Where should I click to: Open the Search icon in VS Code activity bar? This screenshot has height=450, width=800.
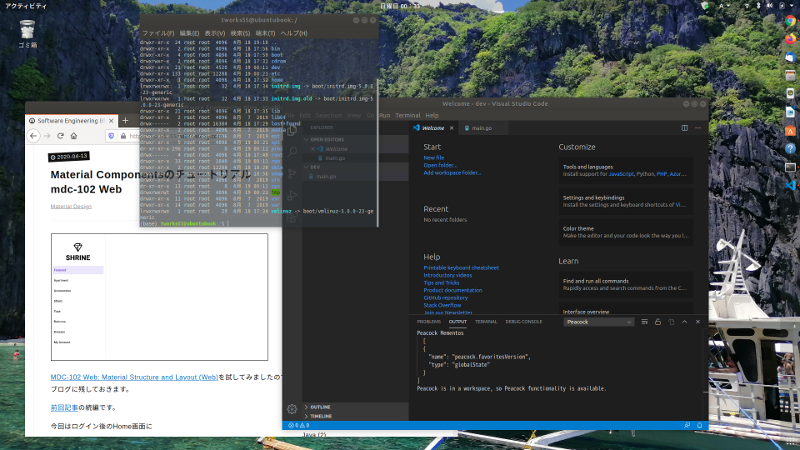pos(292,152)
